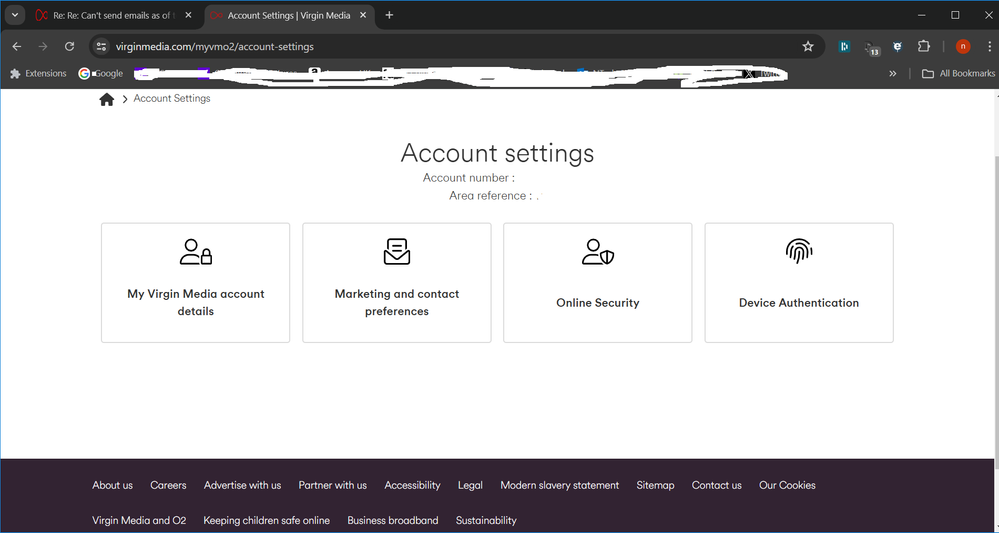Go forward one page
This screenshot has width=999, height=533.
[x=43, y=46]
